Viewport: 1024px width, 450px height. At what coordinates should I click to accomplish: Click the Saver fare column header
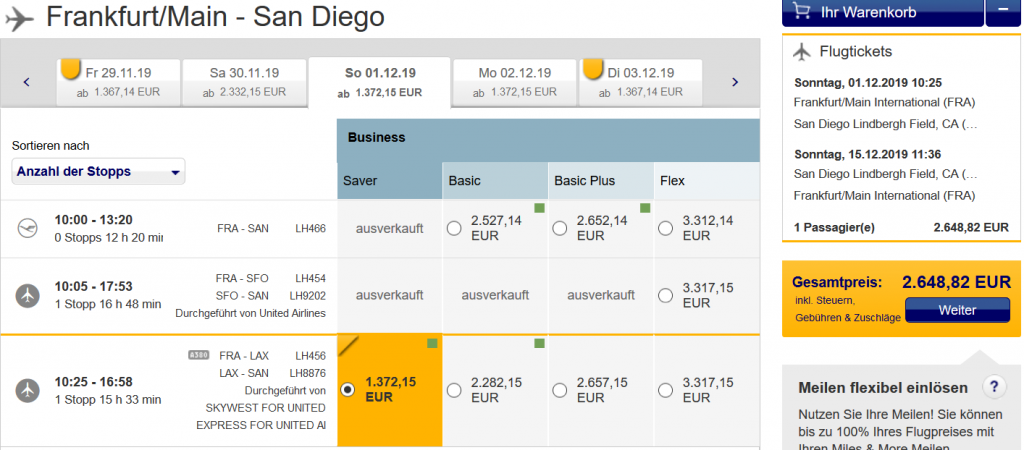(x=390, y=180)
